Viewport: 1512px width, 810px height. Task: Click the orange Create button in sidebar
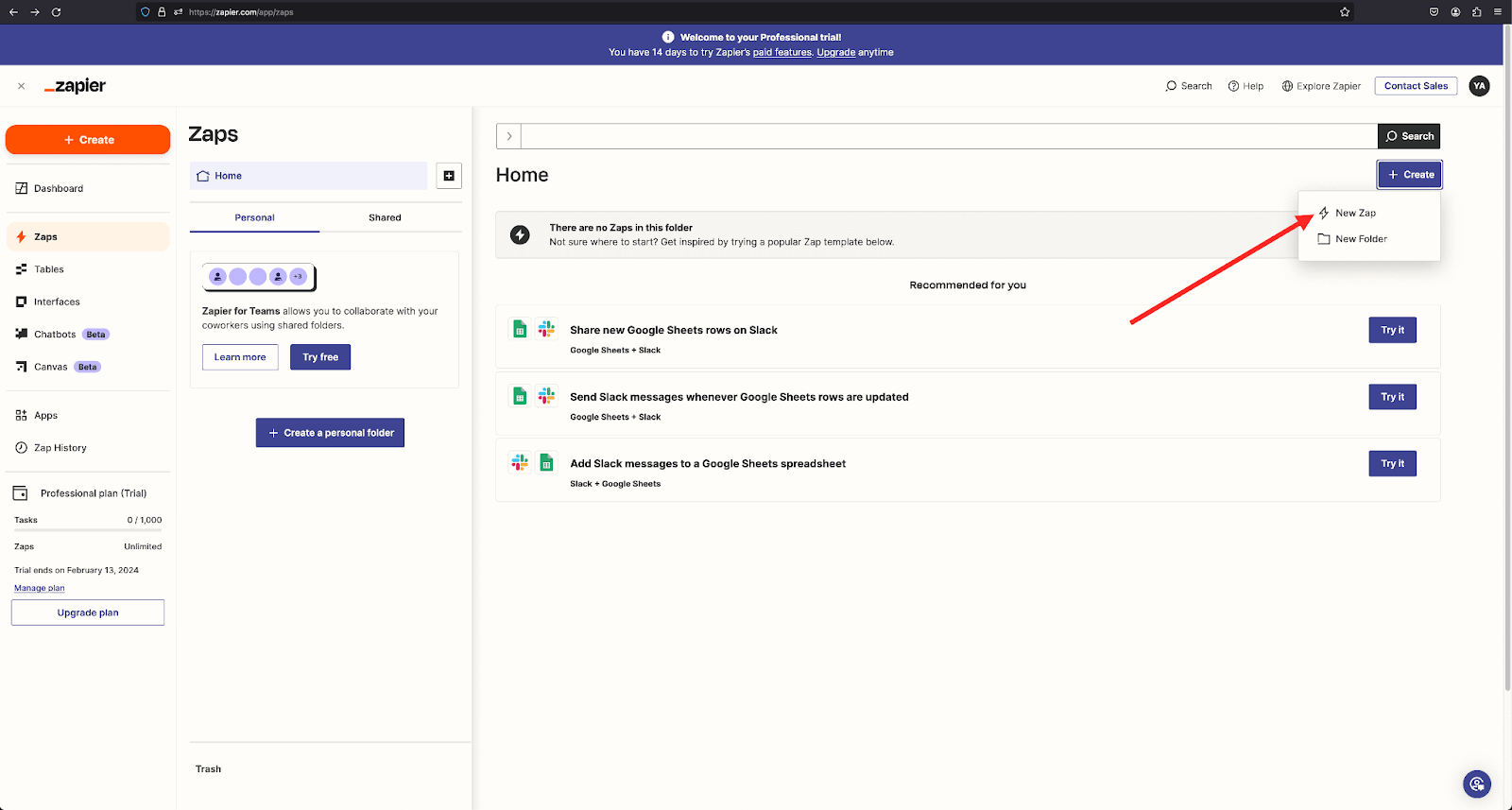(x=88, y=139)
